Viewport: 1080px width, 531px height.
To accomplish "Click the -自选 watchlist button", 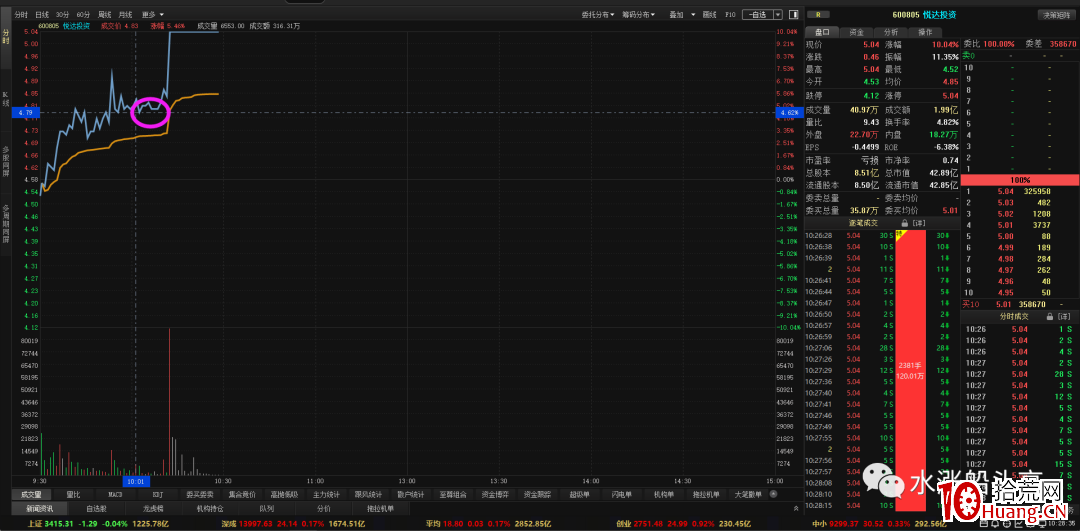I will 759,14.
